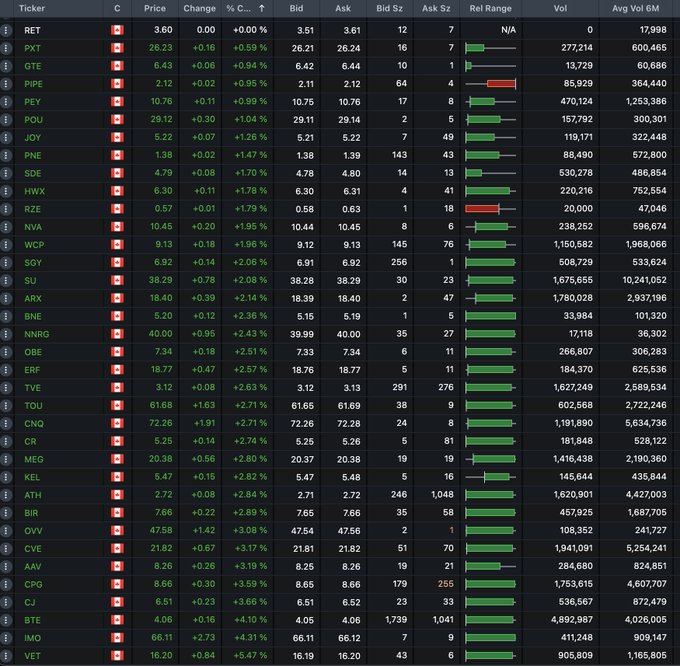The height and width of the screenshot is (666, 680).
Task: Click the Canada flag icon for PEY
Action: [x=117, y=101]
